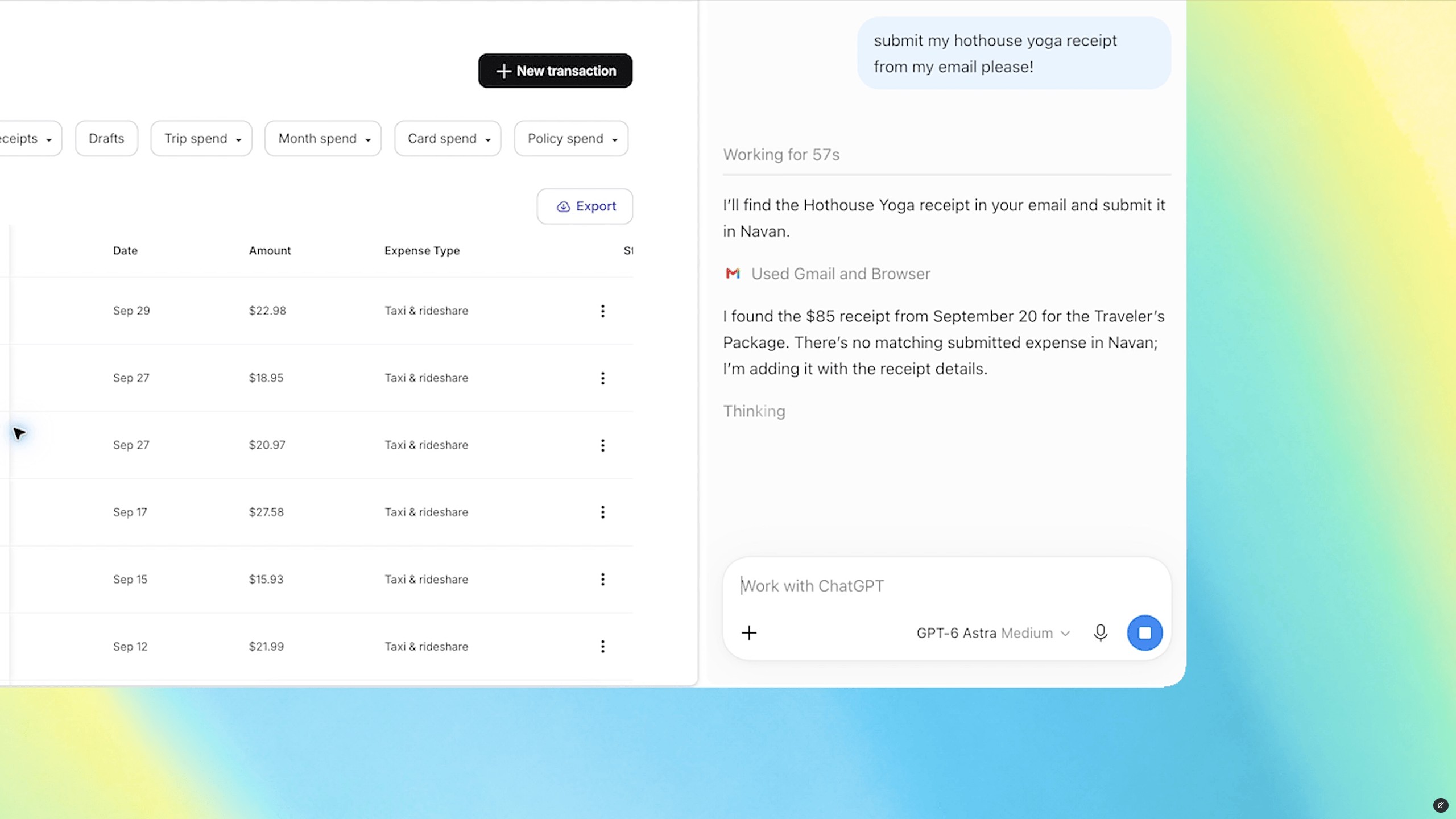The image size is (1456, 819).
Task: Expand the Card spend filter dropdown
Action: [448, 138]
